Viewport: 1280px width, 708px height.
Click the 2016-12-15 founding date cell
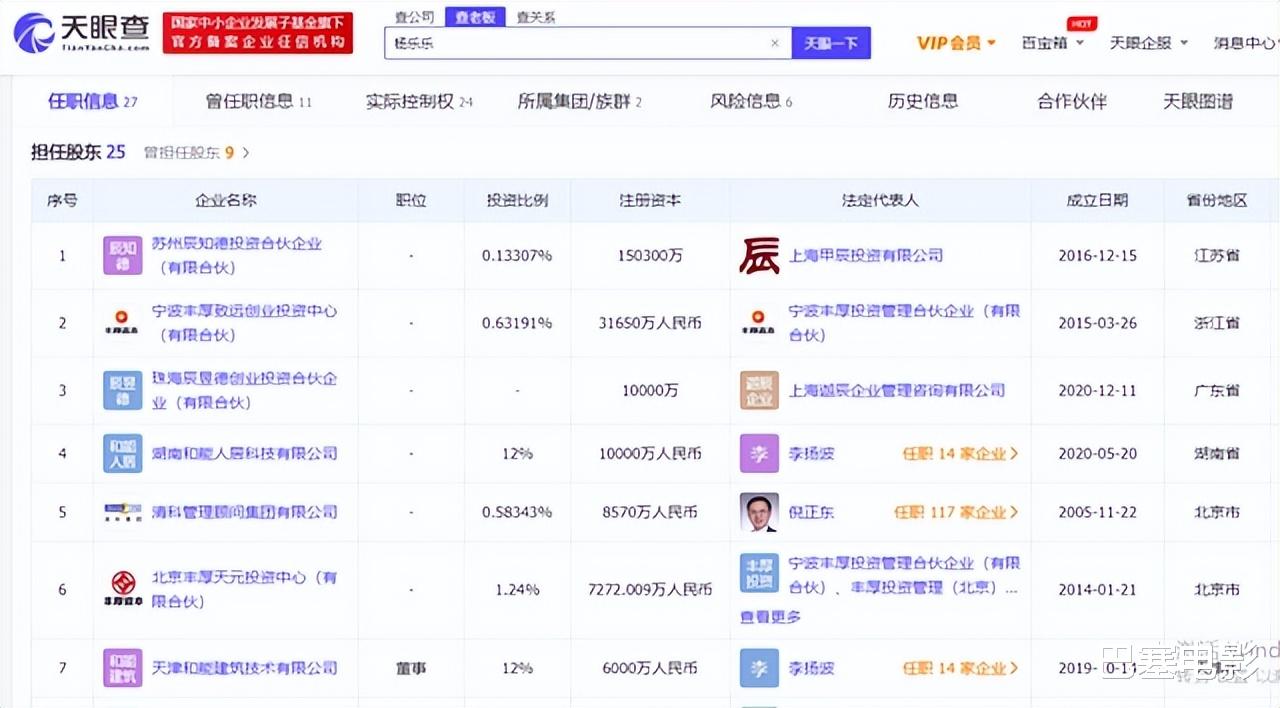(x=1097, y=255)
